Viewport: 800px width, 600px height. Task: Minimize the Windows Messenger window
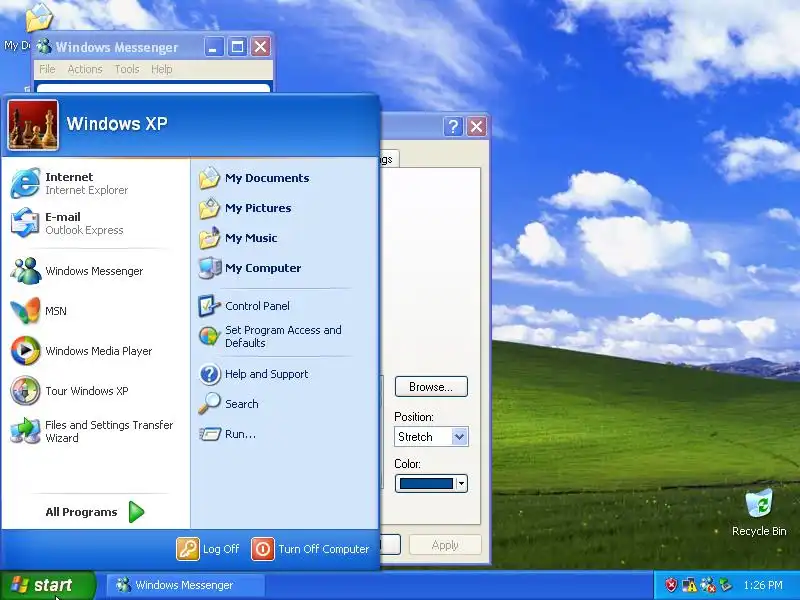pyautogui.click(x=214, y=47)
